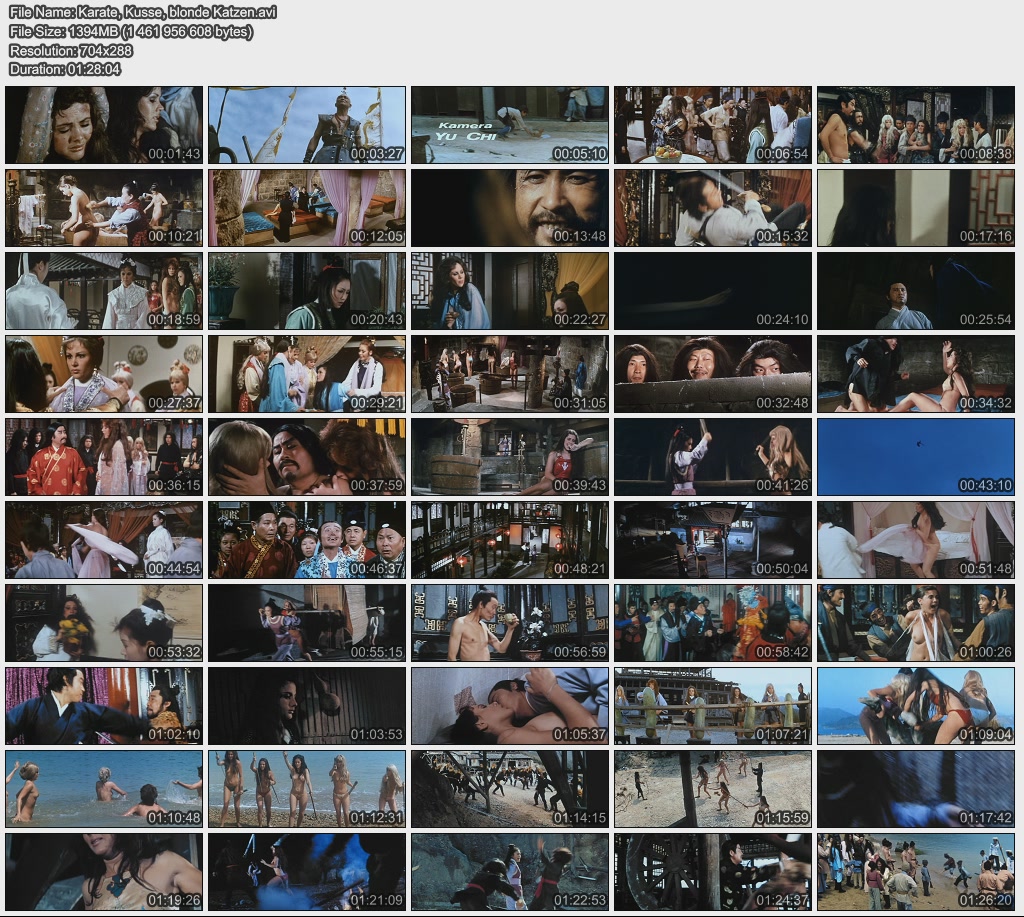Click the blurry frame timestamped 01:17:42
This screenshot has height=917, width=1024.
coord(916,789)
